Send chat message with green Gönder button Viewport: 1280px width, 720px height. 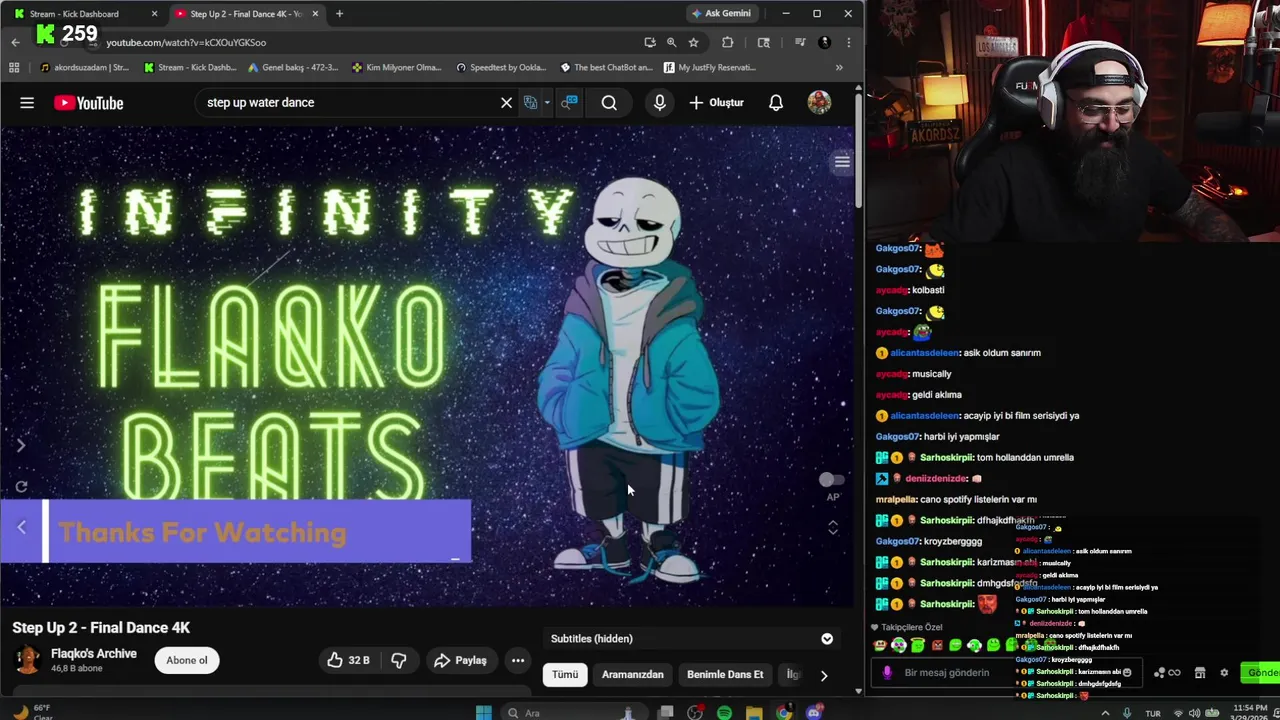pyautogui.click(x=1260, y=673)
